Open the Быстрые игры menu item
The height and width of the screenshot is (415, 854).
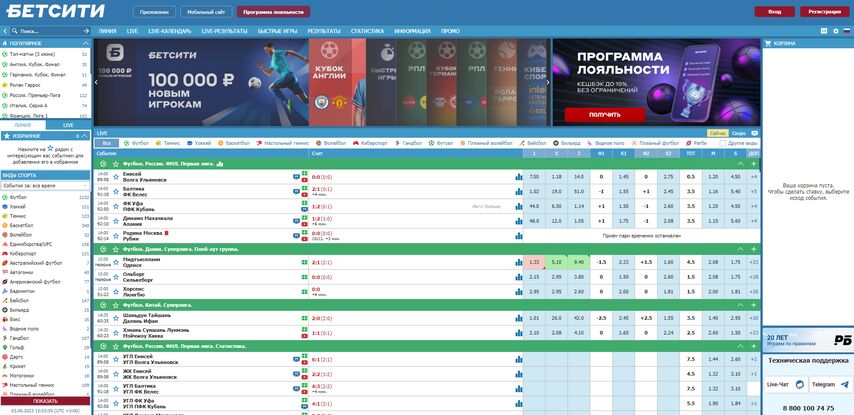277,31
